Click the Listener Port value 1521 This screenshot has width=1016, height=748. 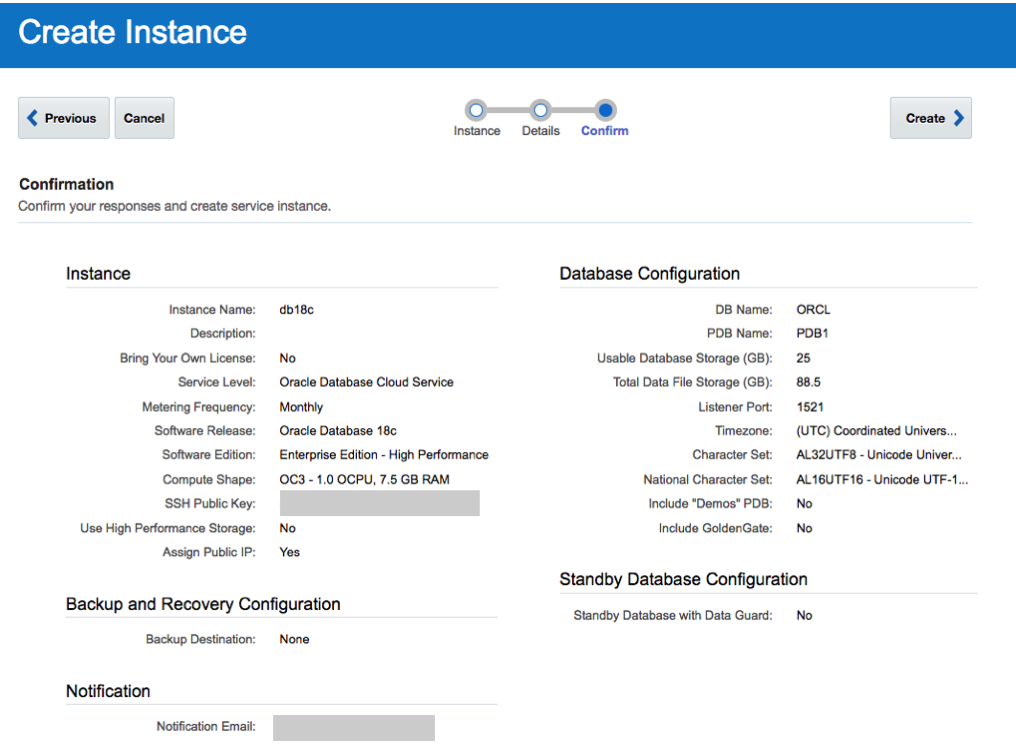pos(810,407)
